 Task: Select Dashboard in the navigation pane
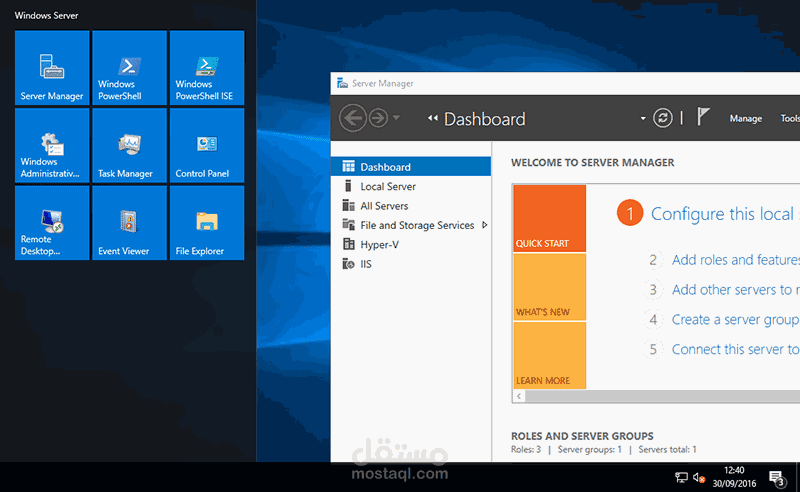pyautogui.click(x=411, y=167)
